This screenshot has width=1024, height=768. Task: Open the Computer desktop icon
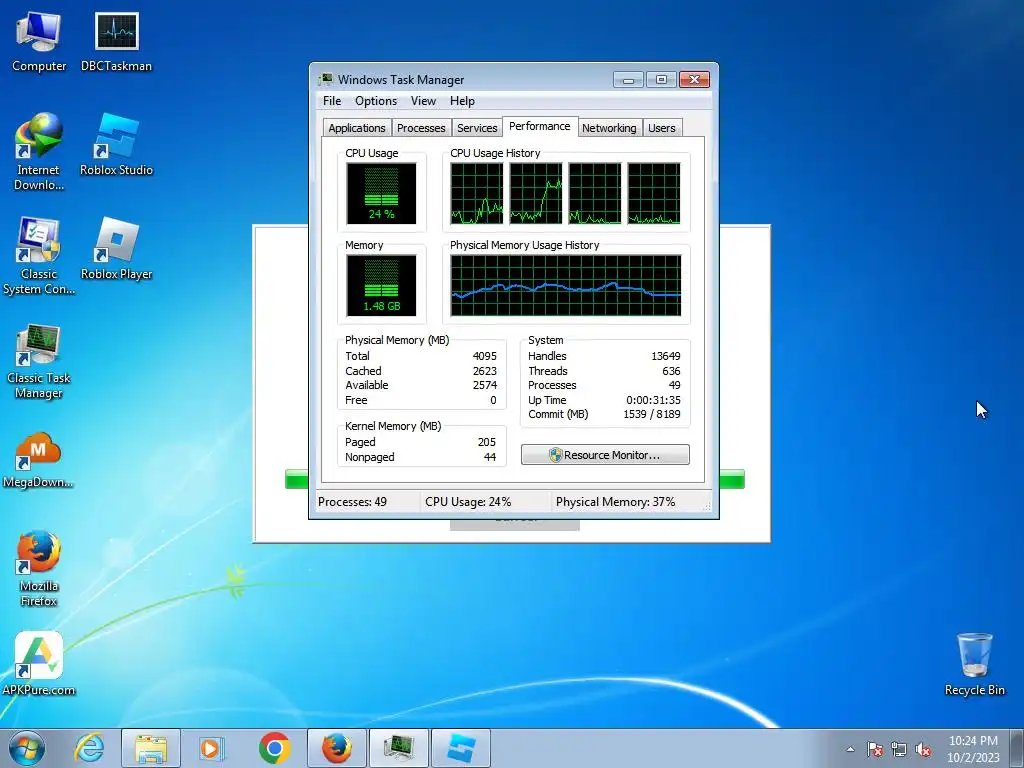[x=39, y=41]
